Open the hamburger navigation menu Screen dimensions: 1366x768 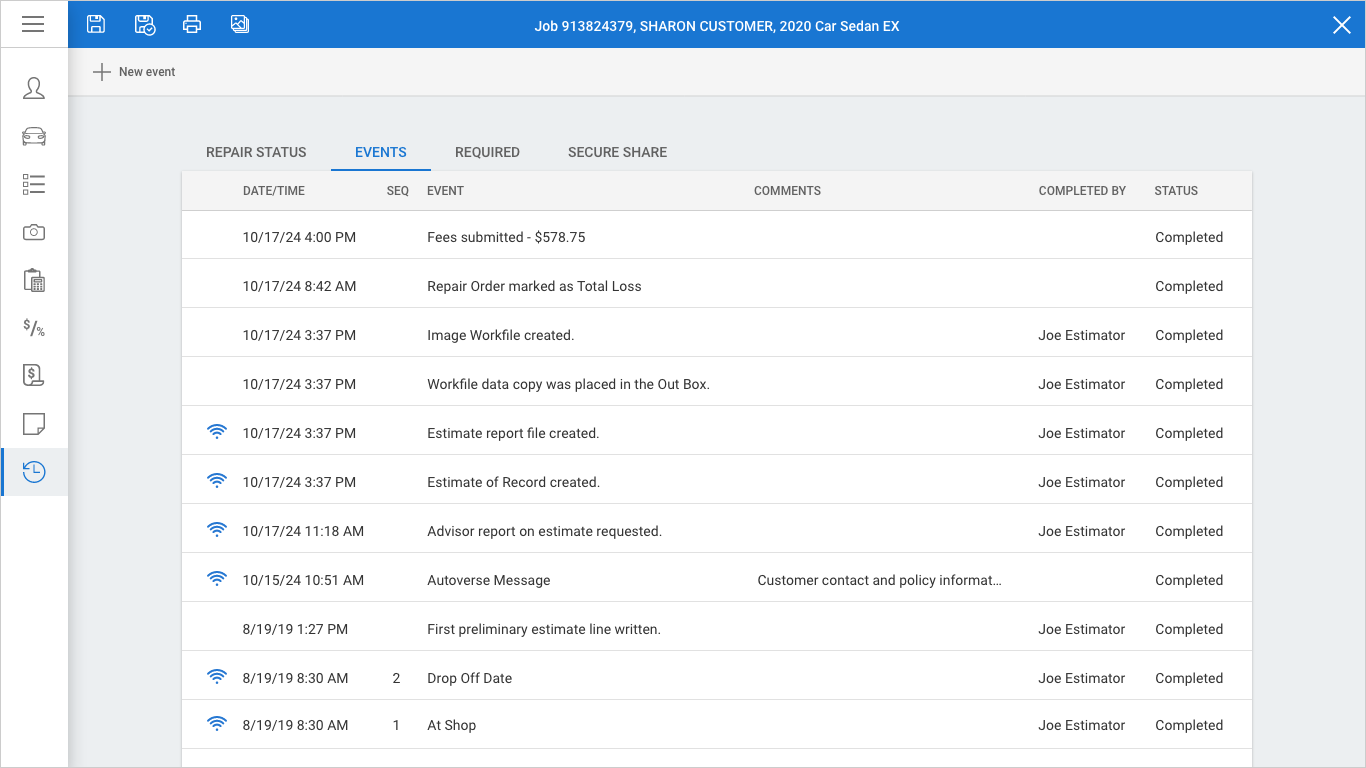coord(33,24)
